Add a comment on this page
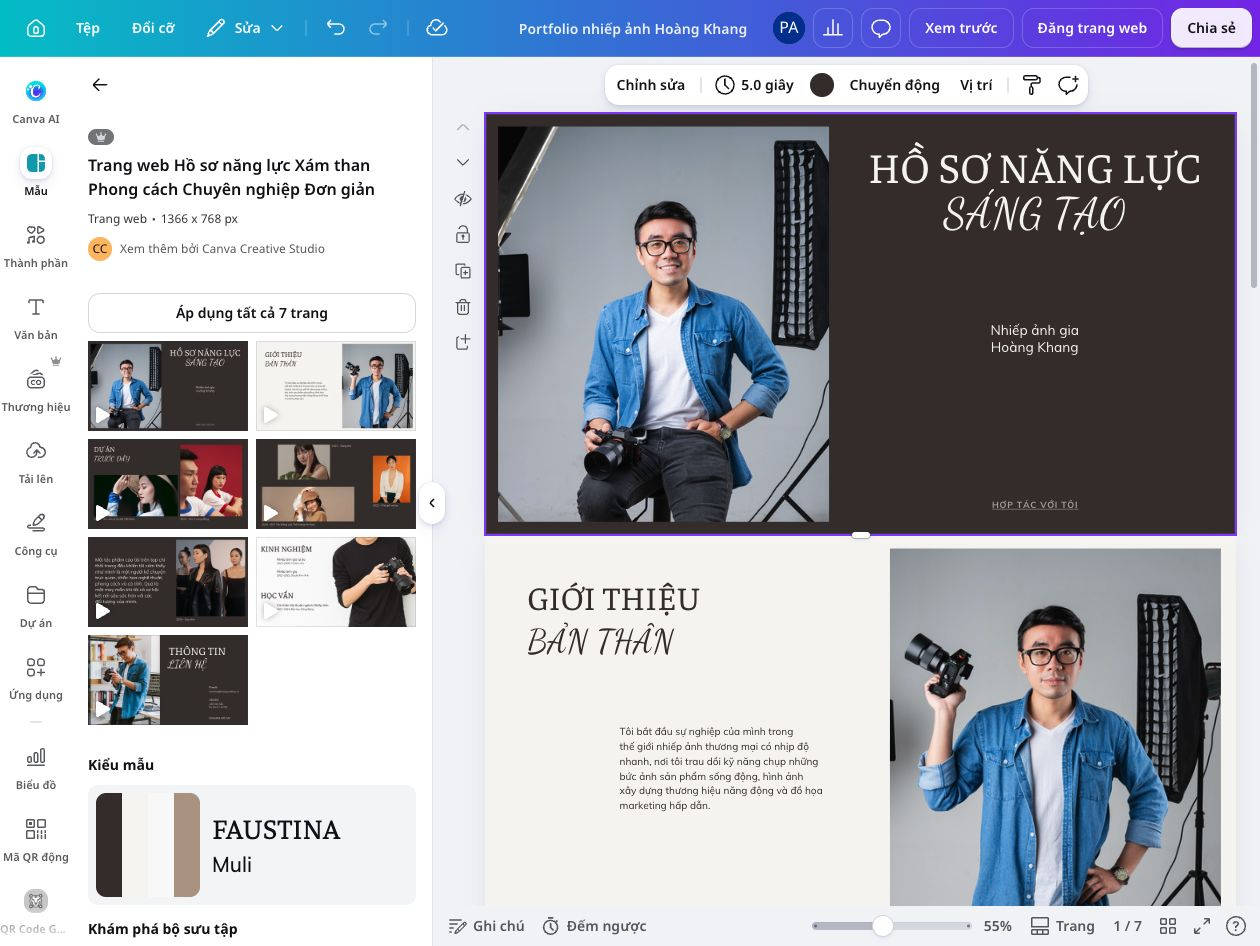Image resolution: width=1260 pixels, height=946 pixels. [x=1068, y=85]
